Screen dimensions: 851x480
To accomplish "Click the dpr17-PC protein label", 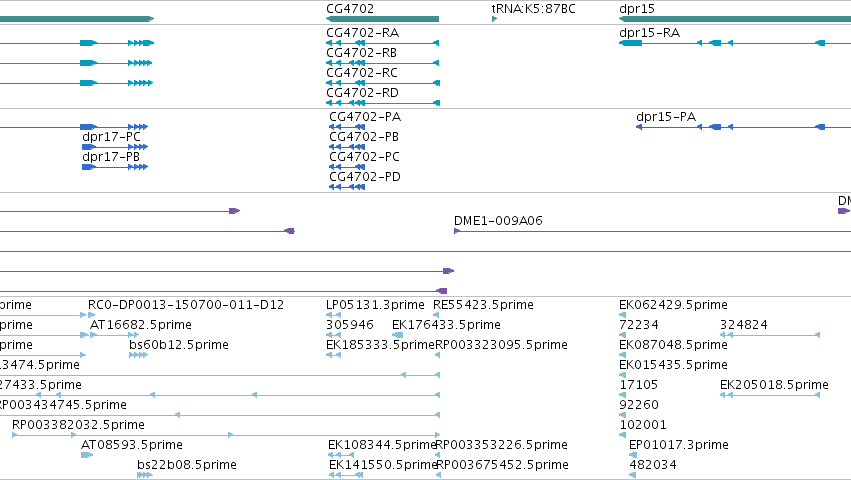I will pos(111,137).
